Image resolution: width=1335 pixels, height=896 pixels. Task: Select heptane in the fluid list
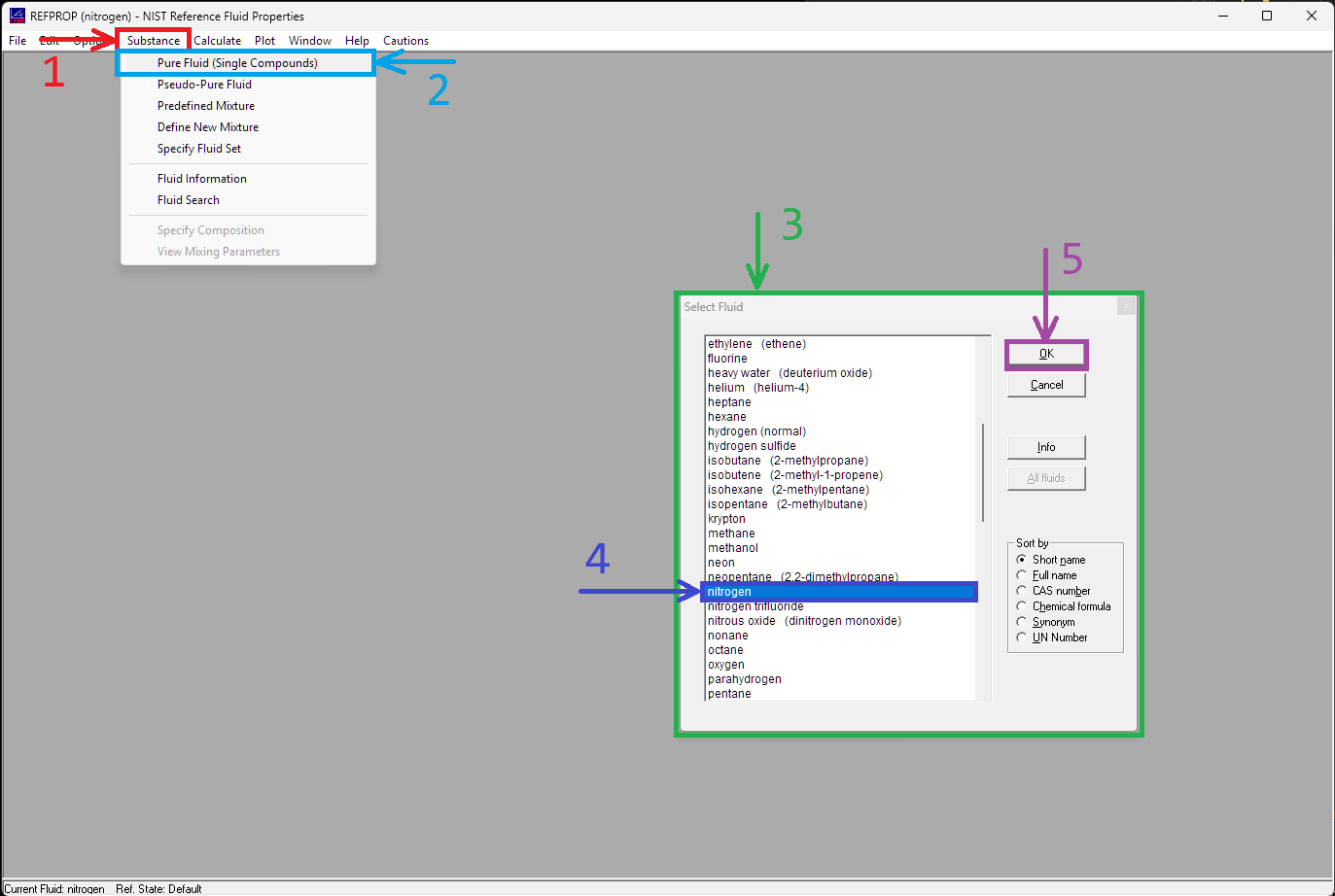pyautogui.click(x=840, y=402)
